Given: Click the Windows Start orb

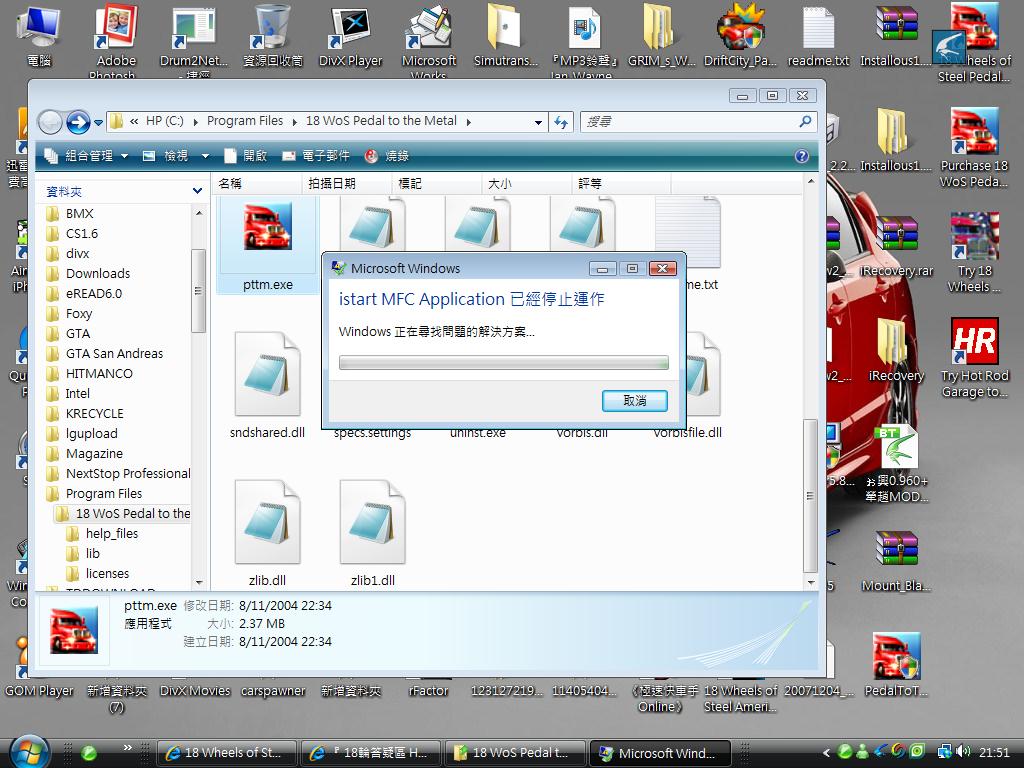Looking at the screenshot, I should (28, 752).
